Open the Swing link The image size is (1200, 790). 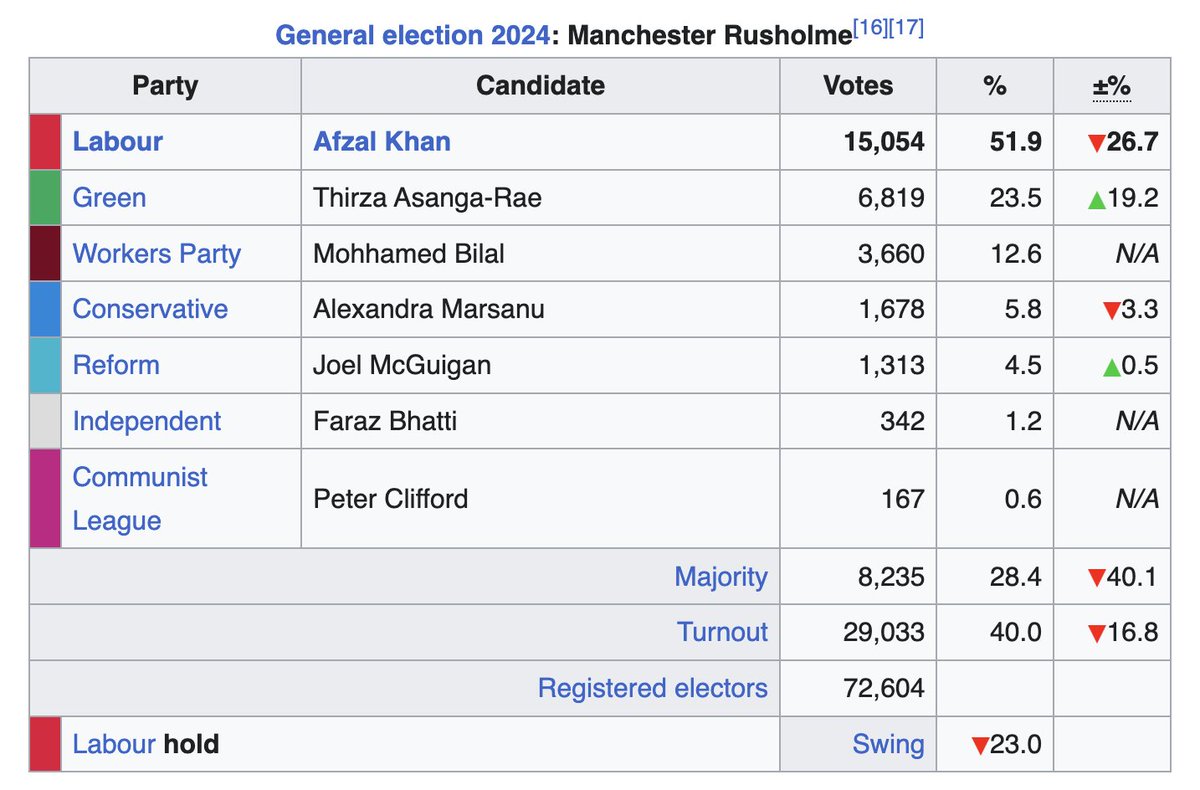(x=888, y=744)
